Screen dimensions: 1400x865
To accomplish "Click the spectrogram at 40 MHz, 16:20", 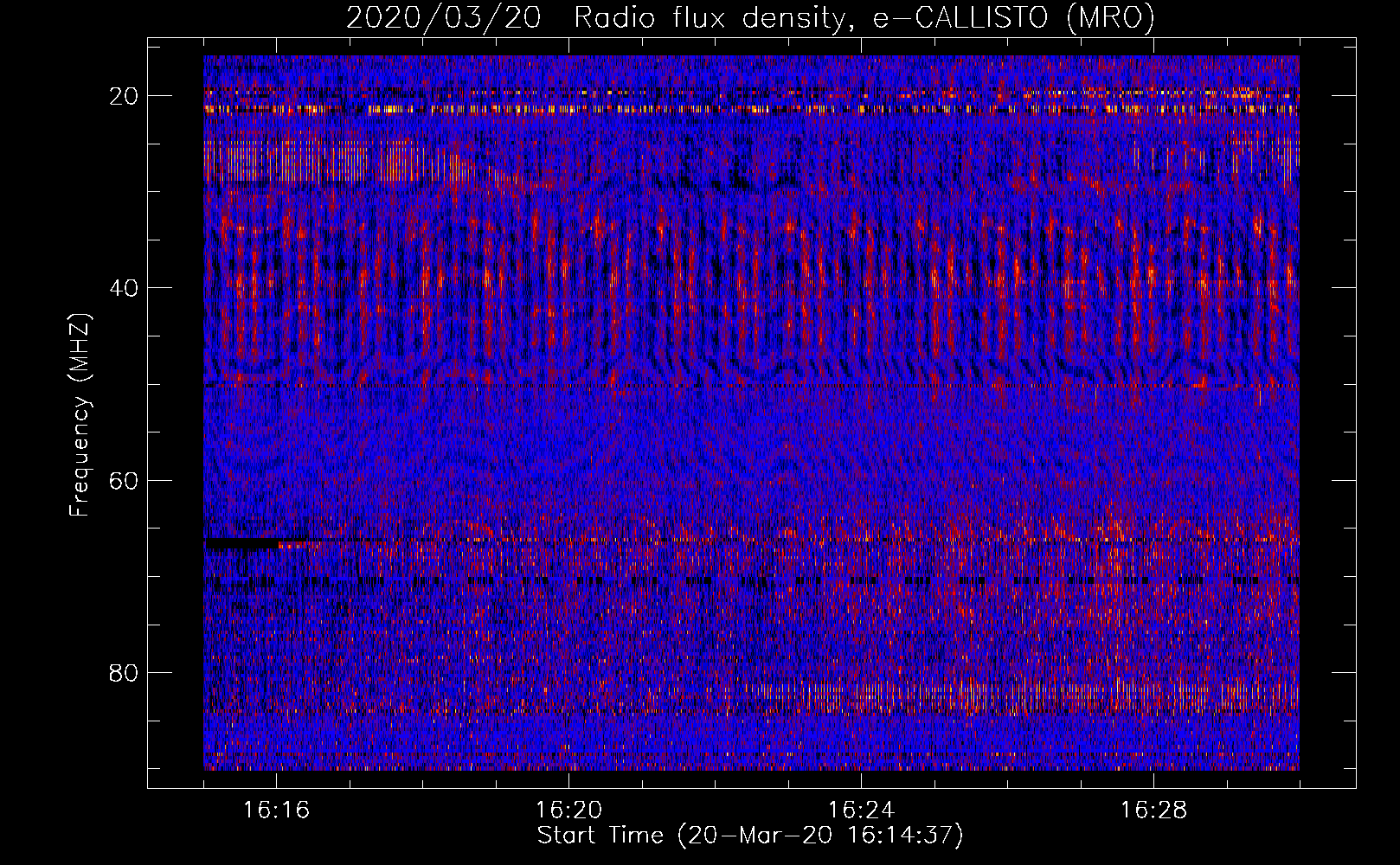I will click(x=568, y=287).
